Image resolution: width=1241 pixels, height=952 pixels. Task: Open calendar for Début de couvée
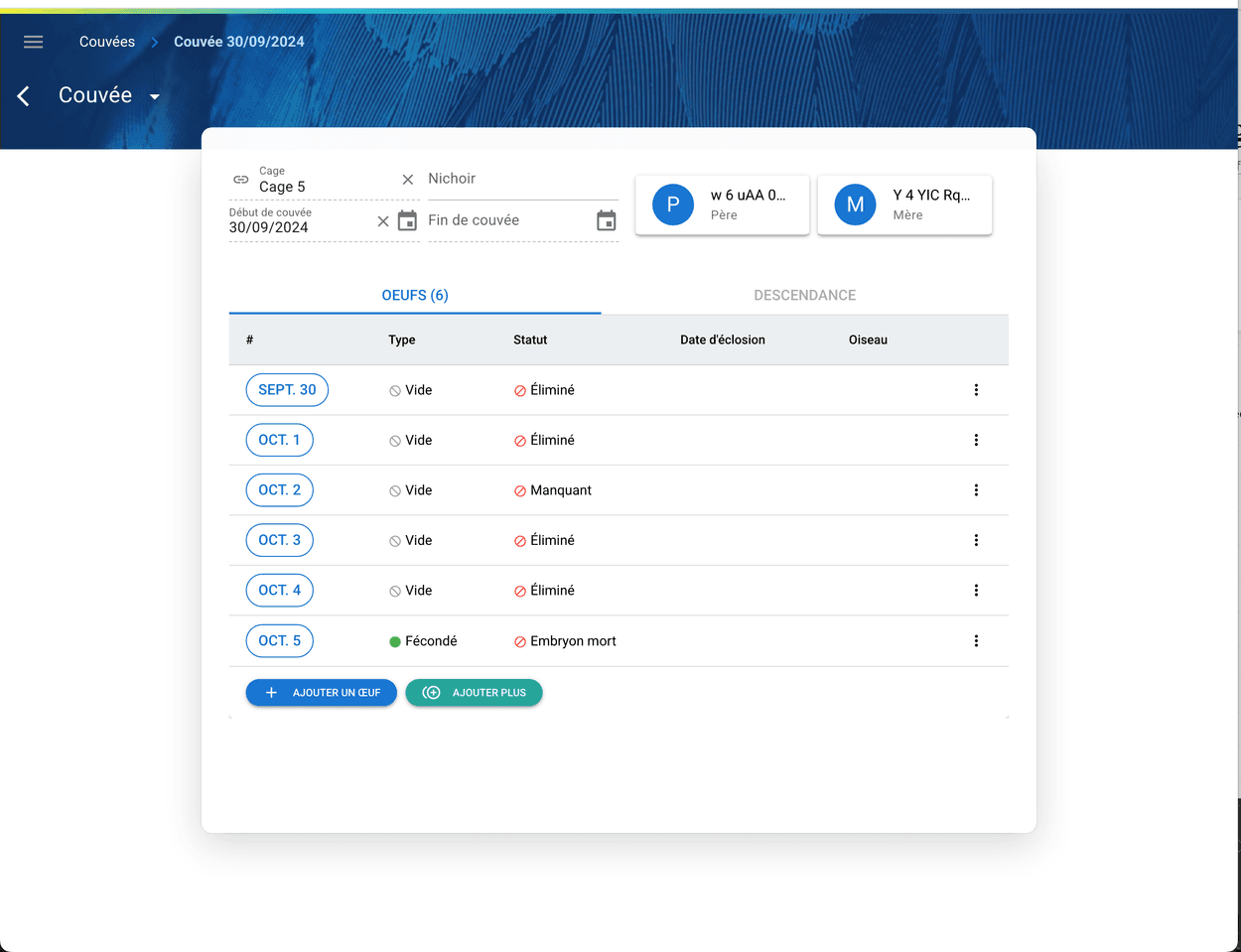407,221
